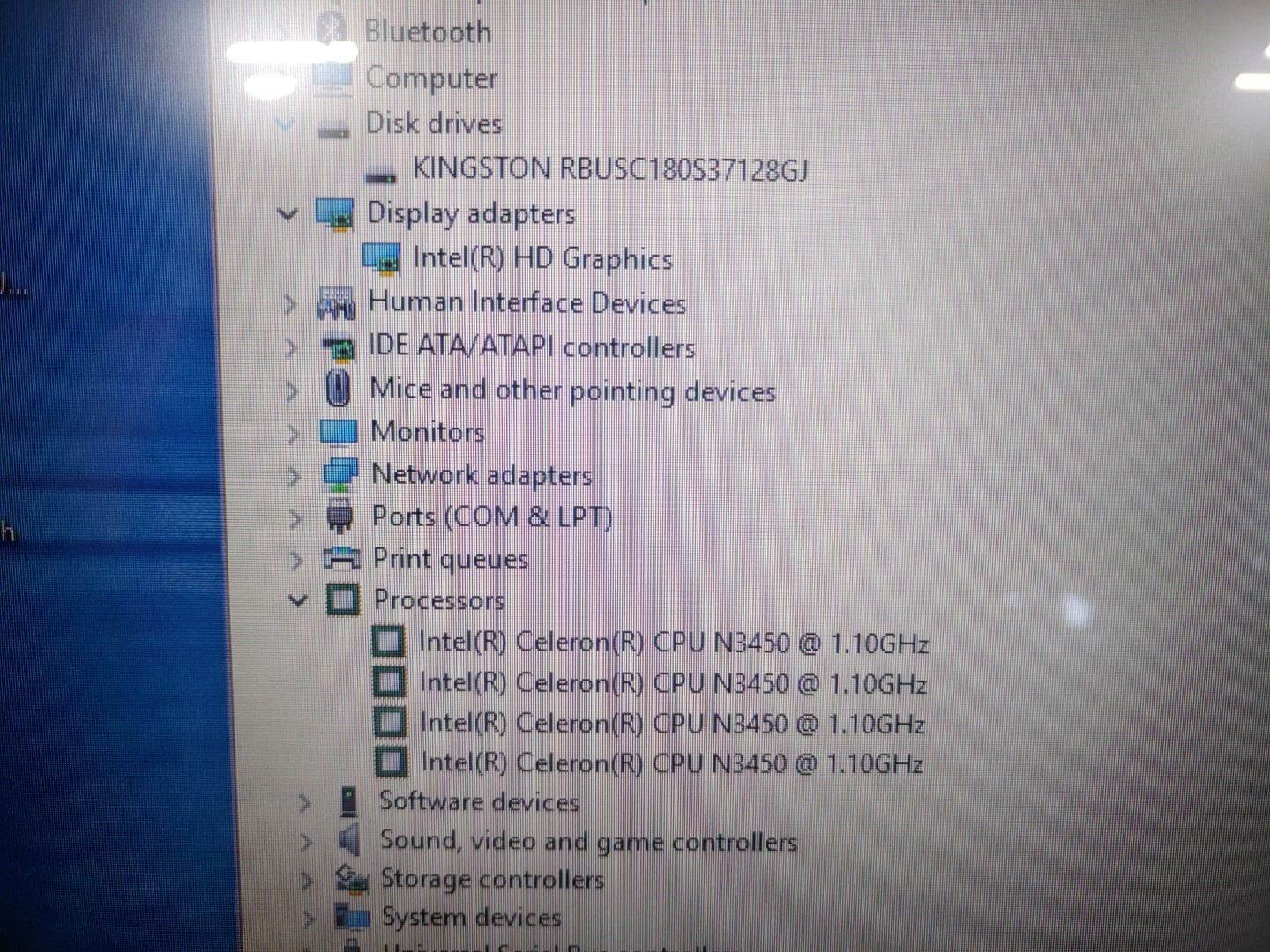Select the Intel(R) HD Graphics entry
1270x952 pixels.
(x=543, y=258)
